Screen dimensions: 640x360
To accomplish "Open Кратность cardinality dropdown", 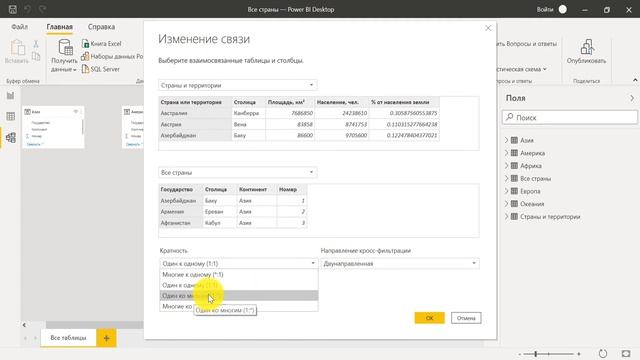I will (x=239, y=264).
